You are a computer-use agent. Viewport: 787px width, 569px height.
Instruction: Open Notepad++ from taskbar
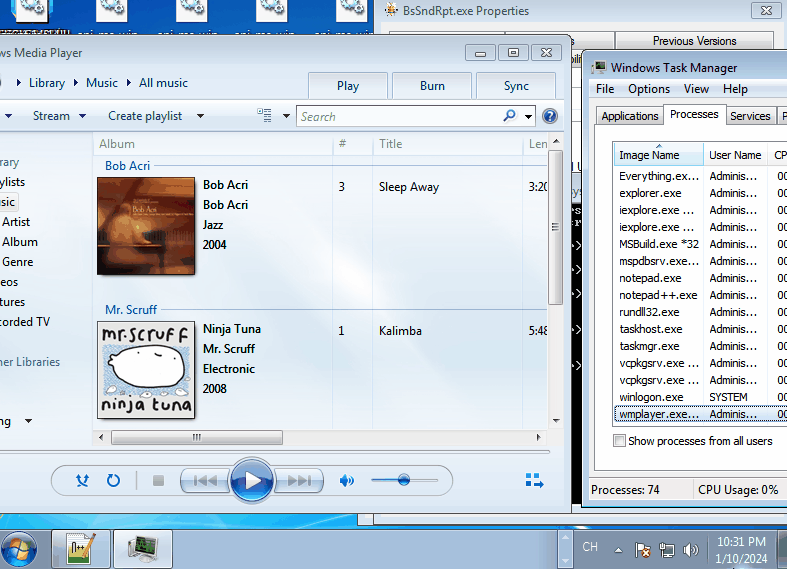[x=81, y=549]
